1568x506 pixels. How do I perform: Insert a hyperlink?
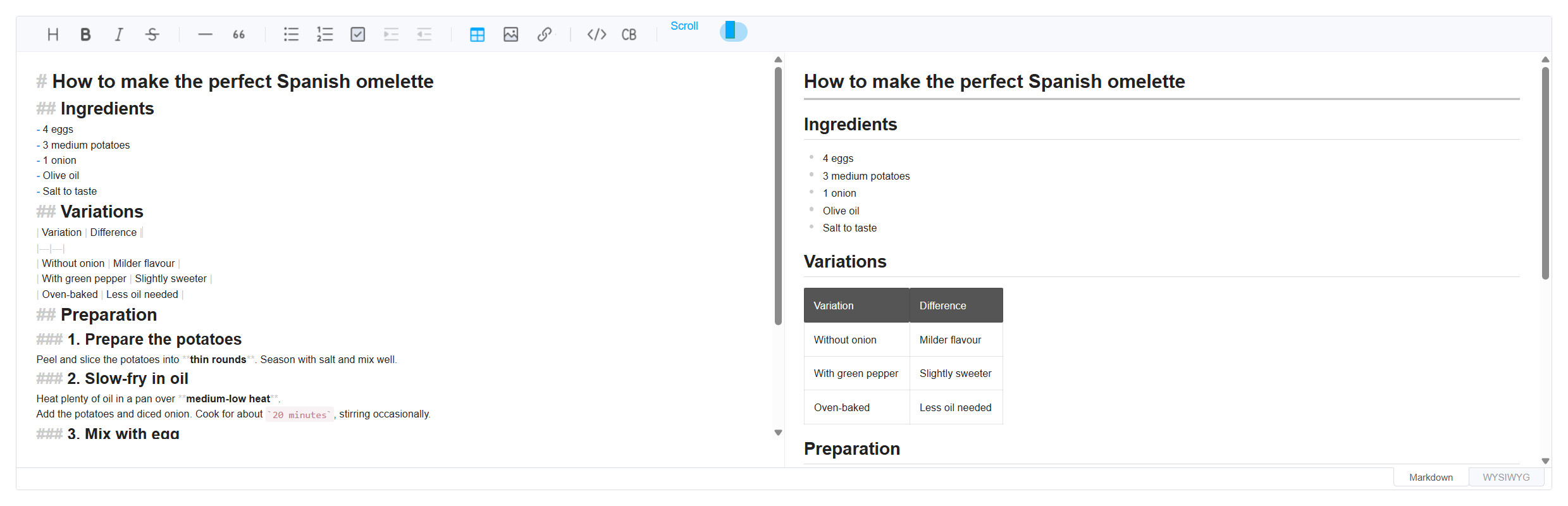pos(545,34)
